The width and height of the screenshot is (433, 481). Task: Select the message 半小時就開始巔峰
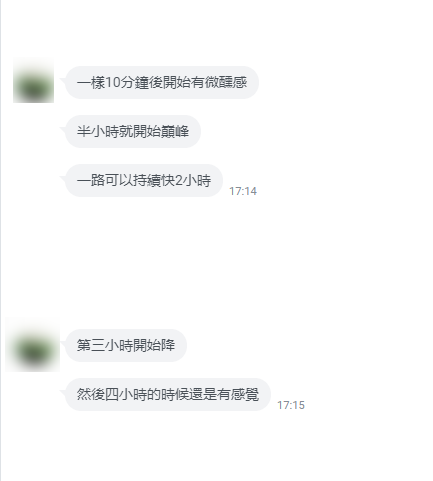(x=133, y=131)
